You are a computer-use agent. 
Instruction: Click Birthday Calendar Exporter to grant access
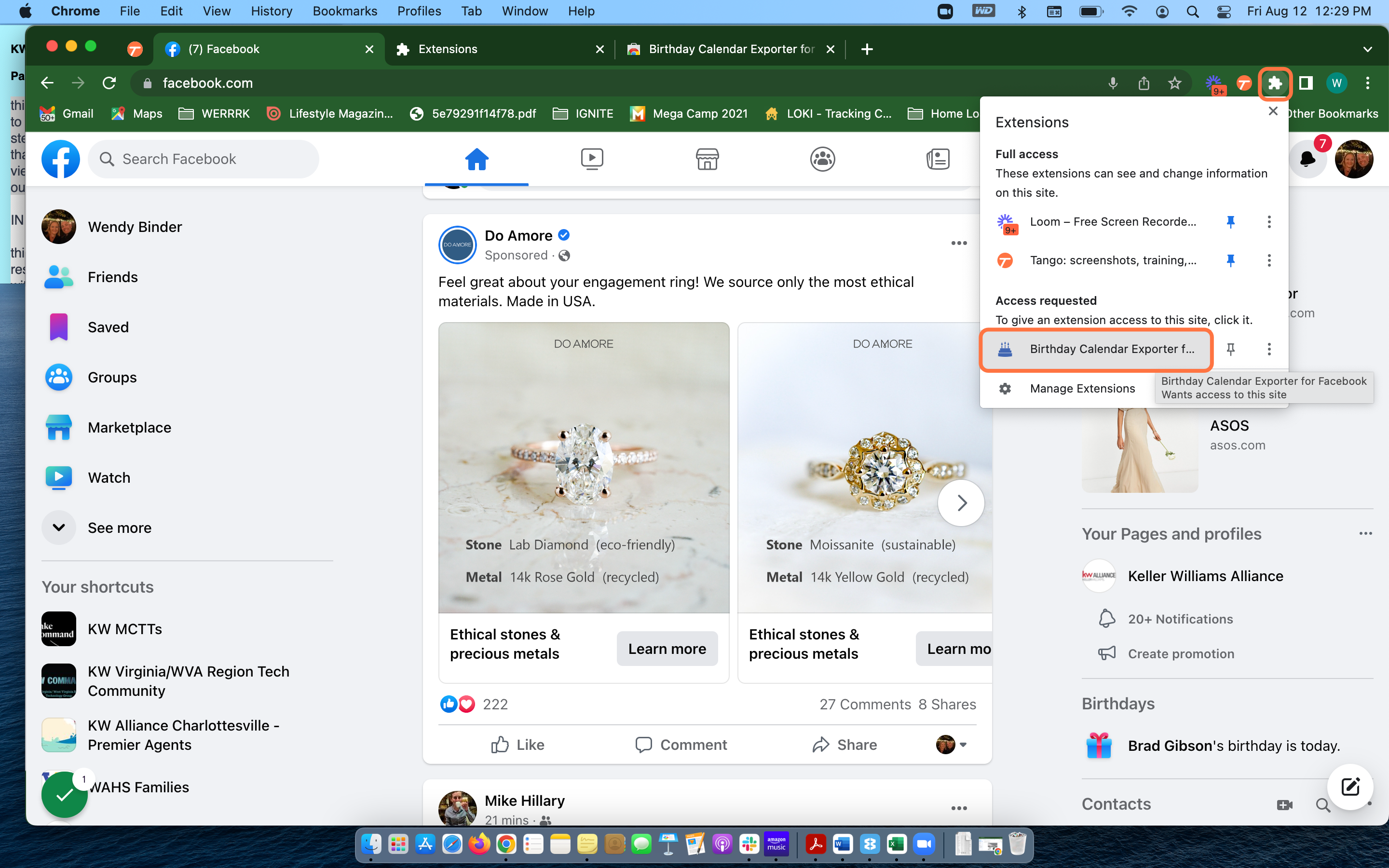tap(1096, 349)
